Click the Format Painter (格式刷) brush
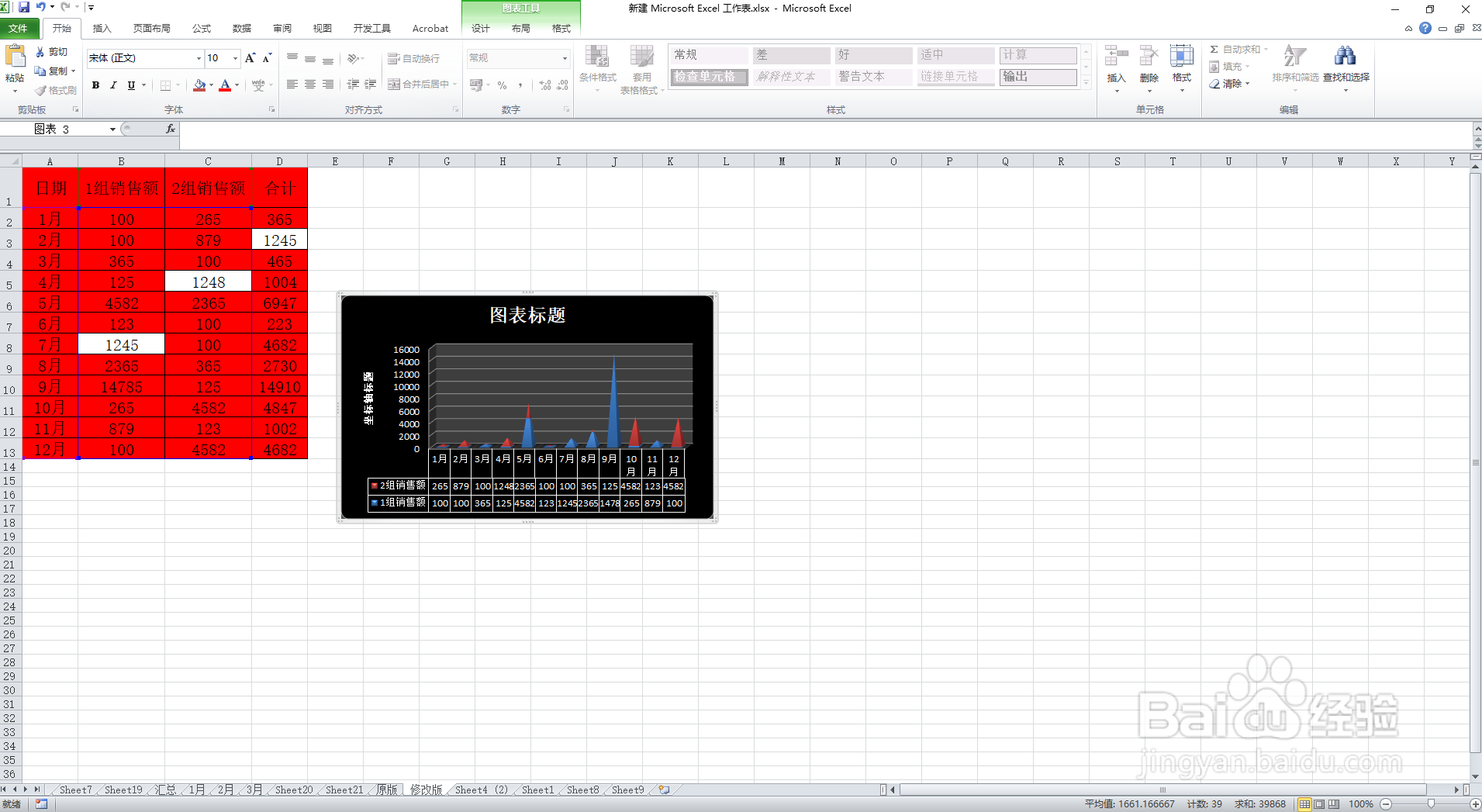This screenshot has width=1482, height=812. pos(40,90)
